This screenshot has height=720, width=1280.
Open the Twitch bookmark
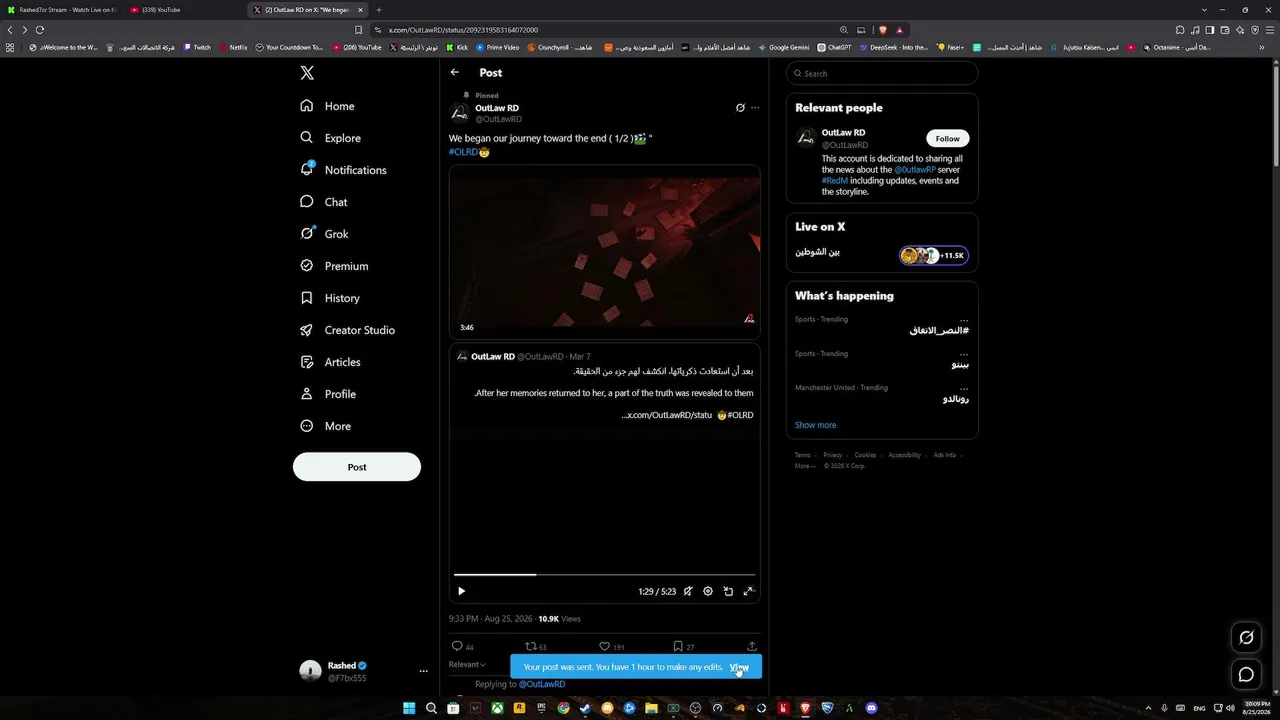point(197,47)
